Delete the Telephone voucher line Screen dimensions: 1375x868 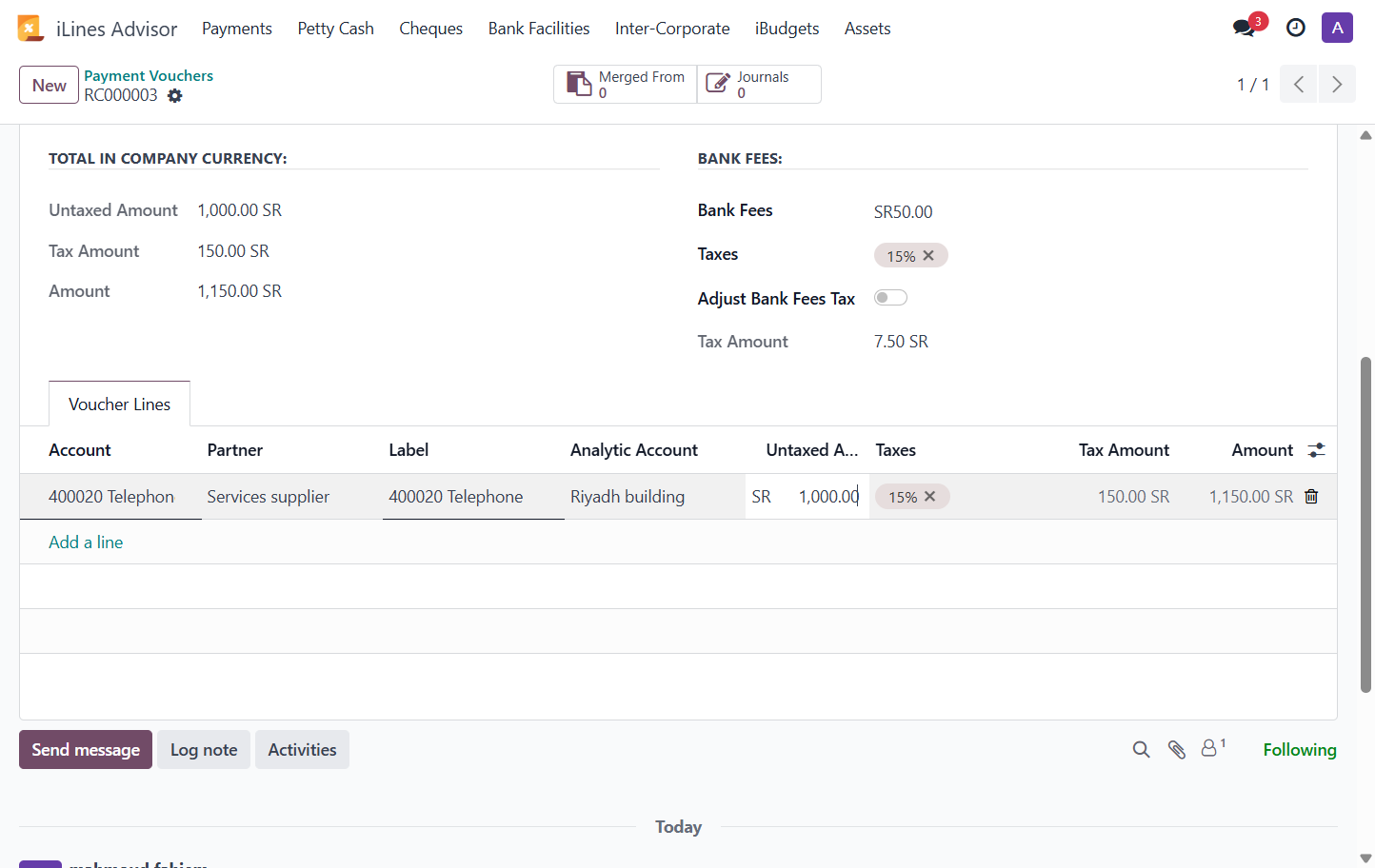1311,497
